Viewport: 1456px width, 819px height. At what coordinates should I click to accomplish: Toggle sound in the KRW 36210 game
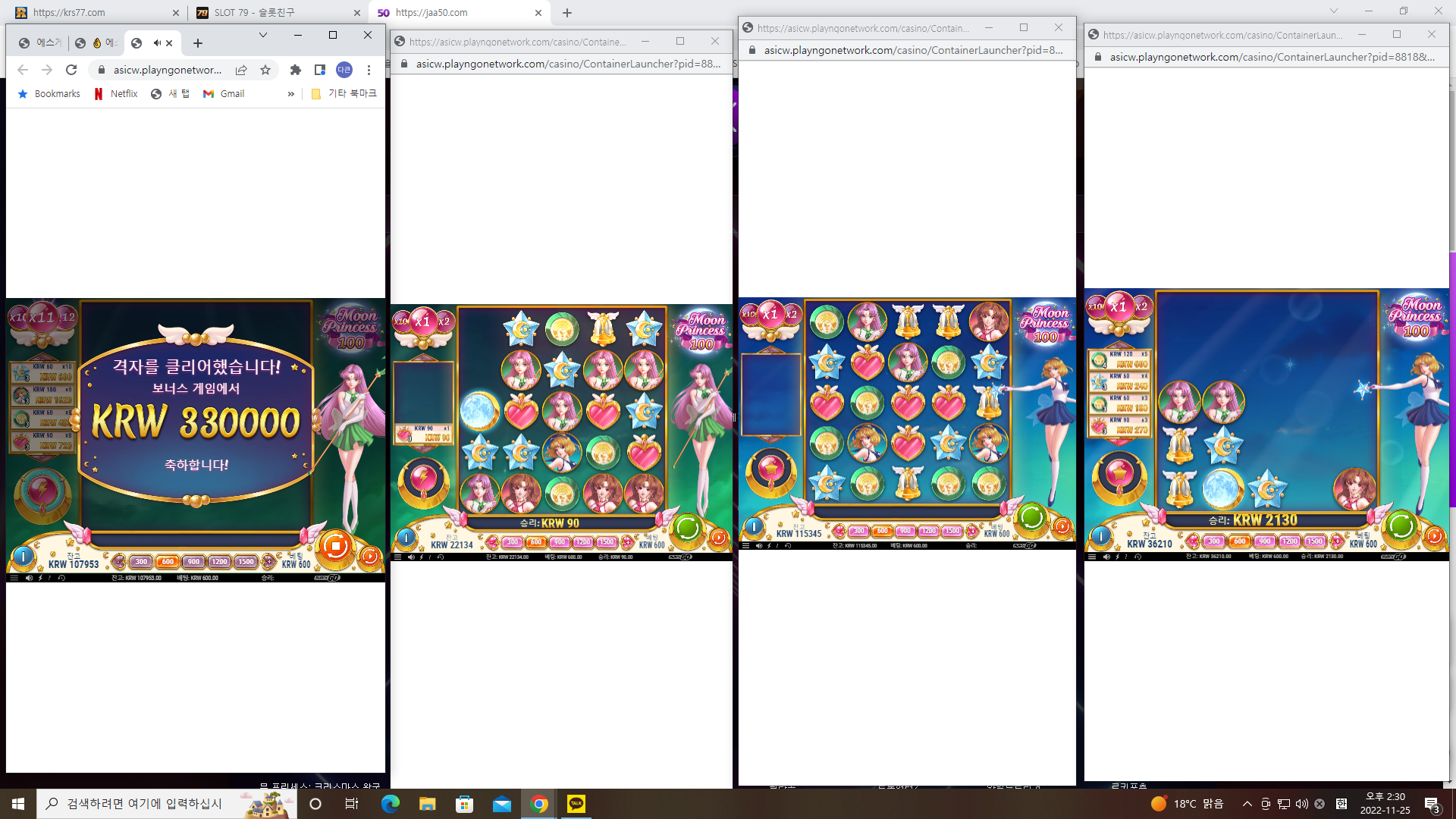click(1106, 557)
